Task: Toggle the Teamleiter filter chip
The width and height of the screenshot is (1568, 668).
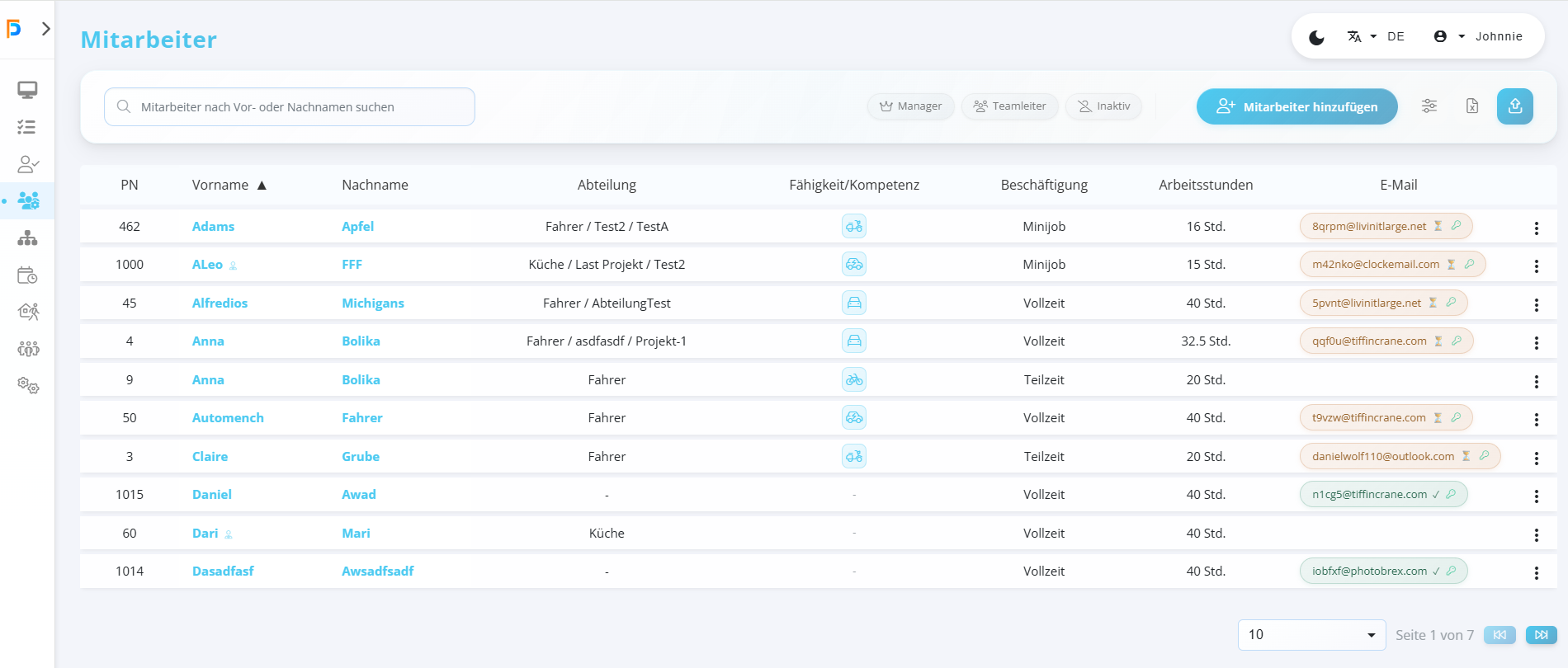Action: point(1009,106)
